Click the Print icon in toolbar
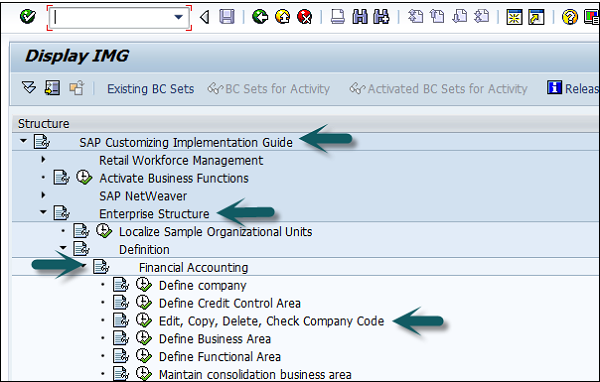The image size is (600, 382). pyautogui.click(x=338, y=17)
